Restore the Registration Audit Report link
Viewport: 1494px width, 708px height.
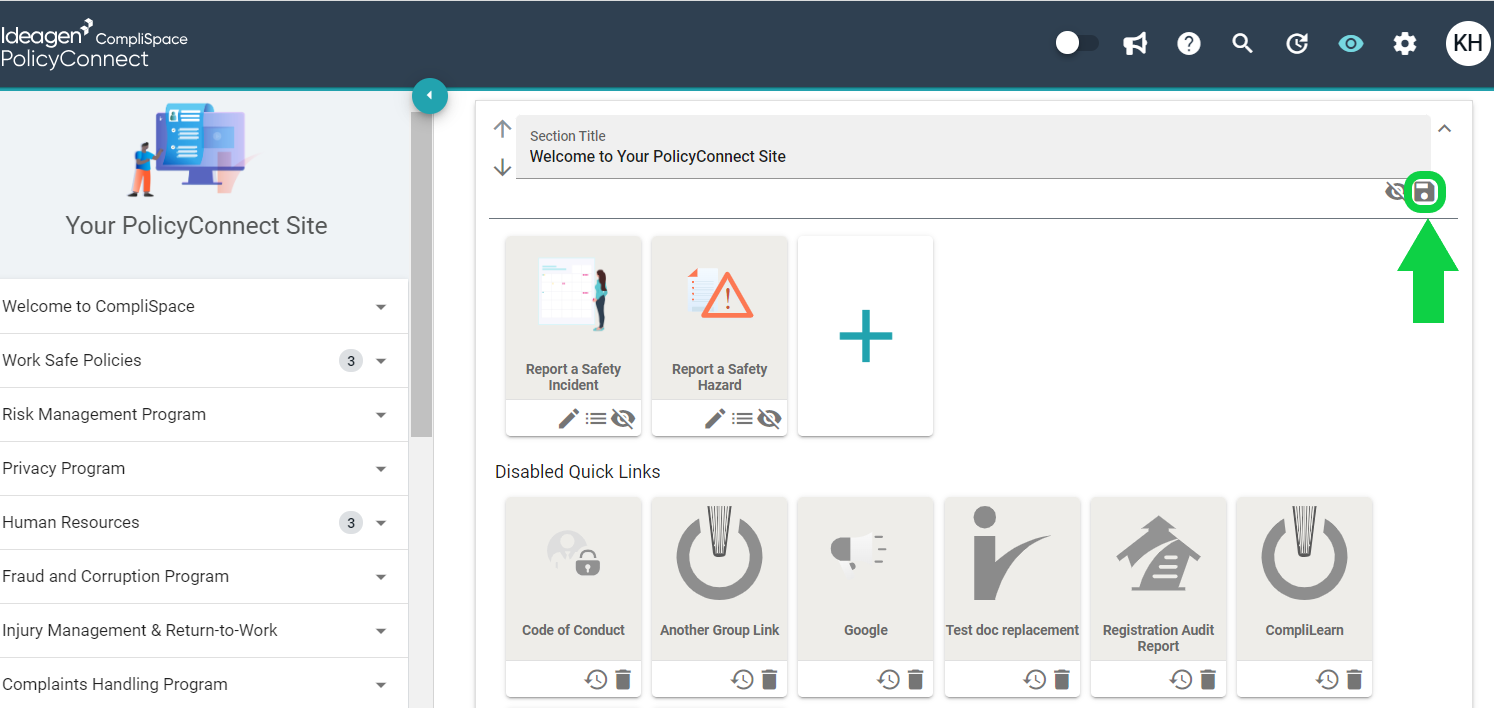pyautogui.click(x=1181, y=679)
